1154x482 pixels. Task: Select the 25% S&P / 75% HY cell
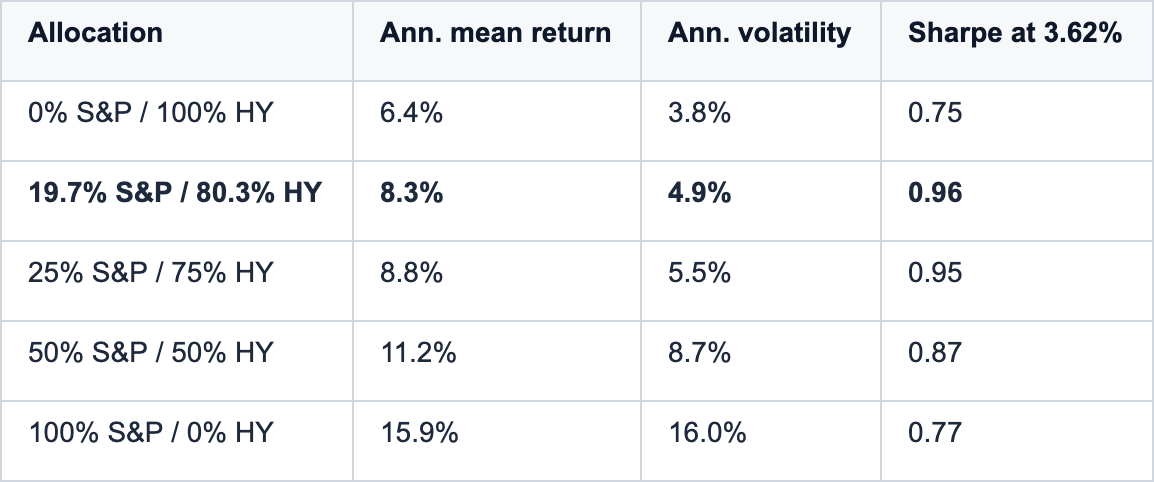tap(150, 273)
